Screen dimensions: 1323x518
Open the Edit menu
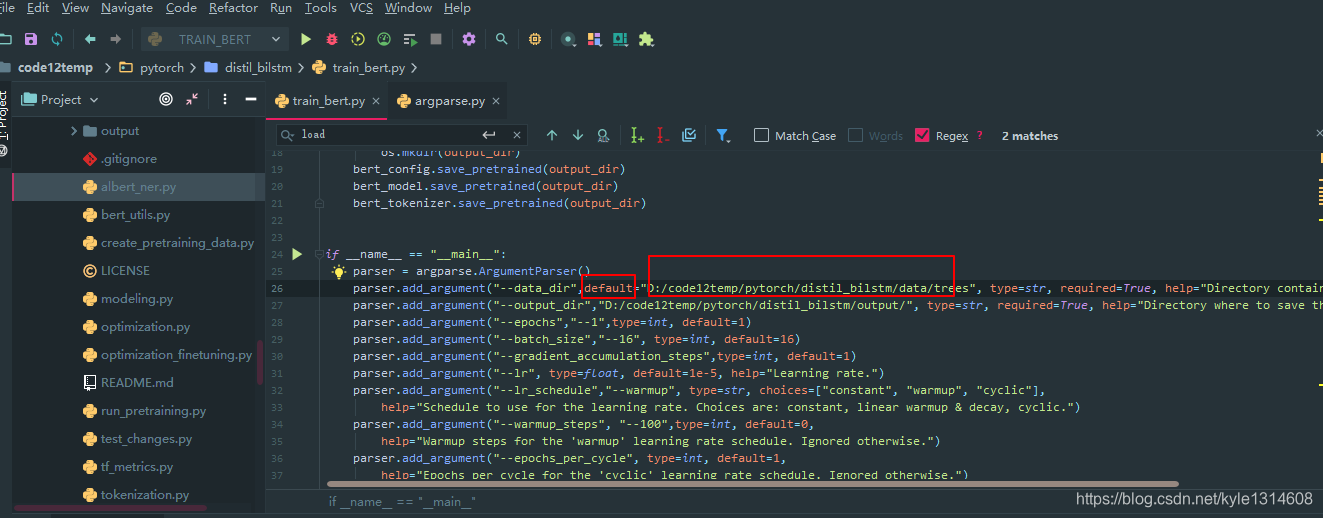(38, 8)
